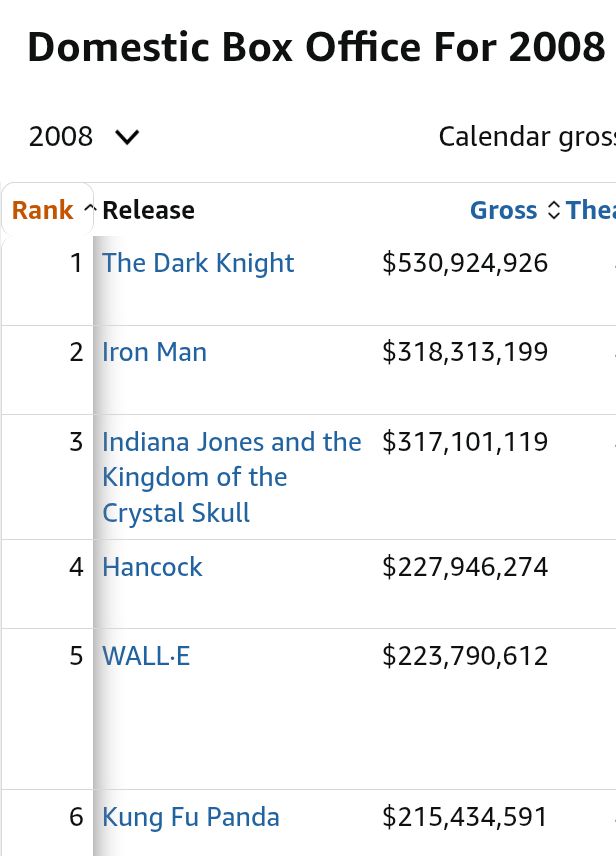Viewport: 616px width, 856px height.
Task: Click The Dark Knight gross $530,924,926
Action: pos(465,263)
